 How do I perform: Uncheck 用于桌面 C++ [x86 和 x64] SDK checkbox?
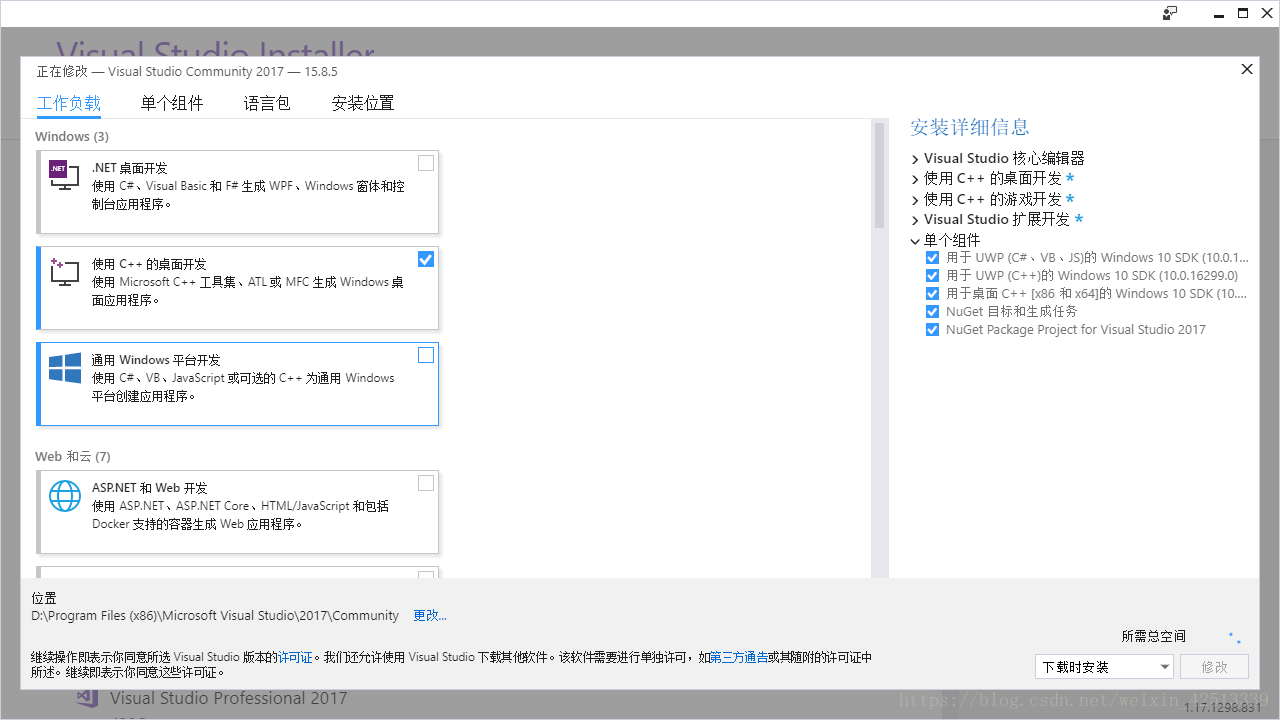coord(933,294)
